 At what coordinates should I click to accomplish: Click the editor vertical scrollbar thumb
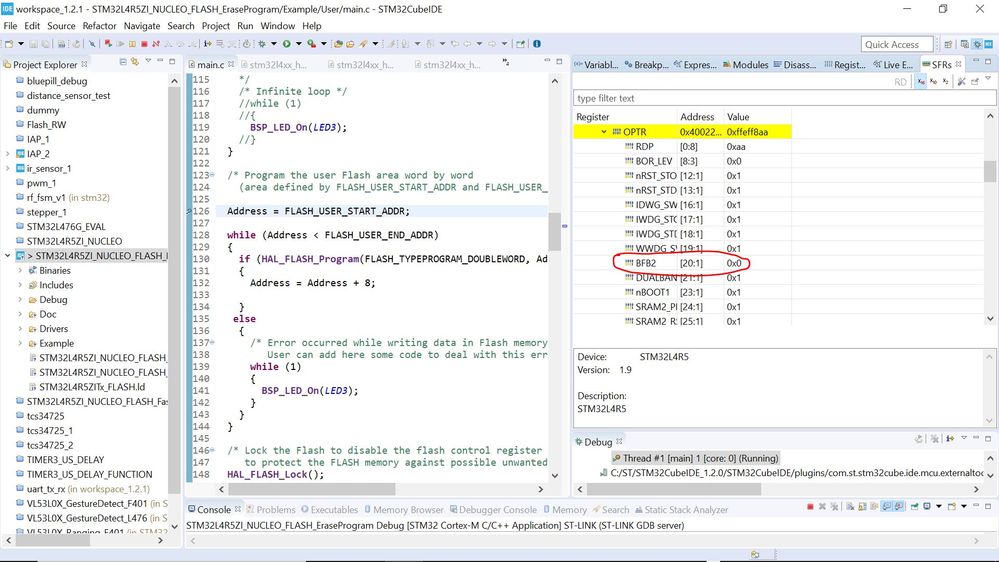click(x=554, y=231)
